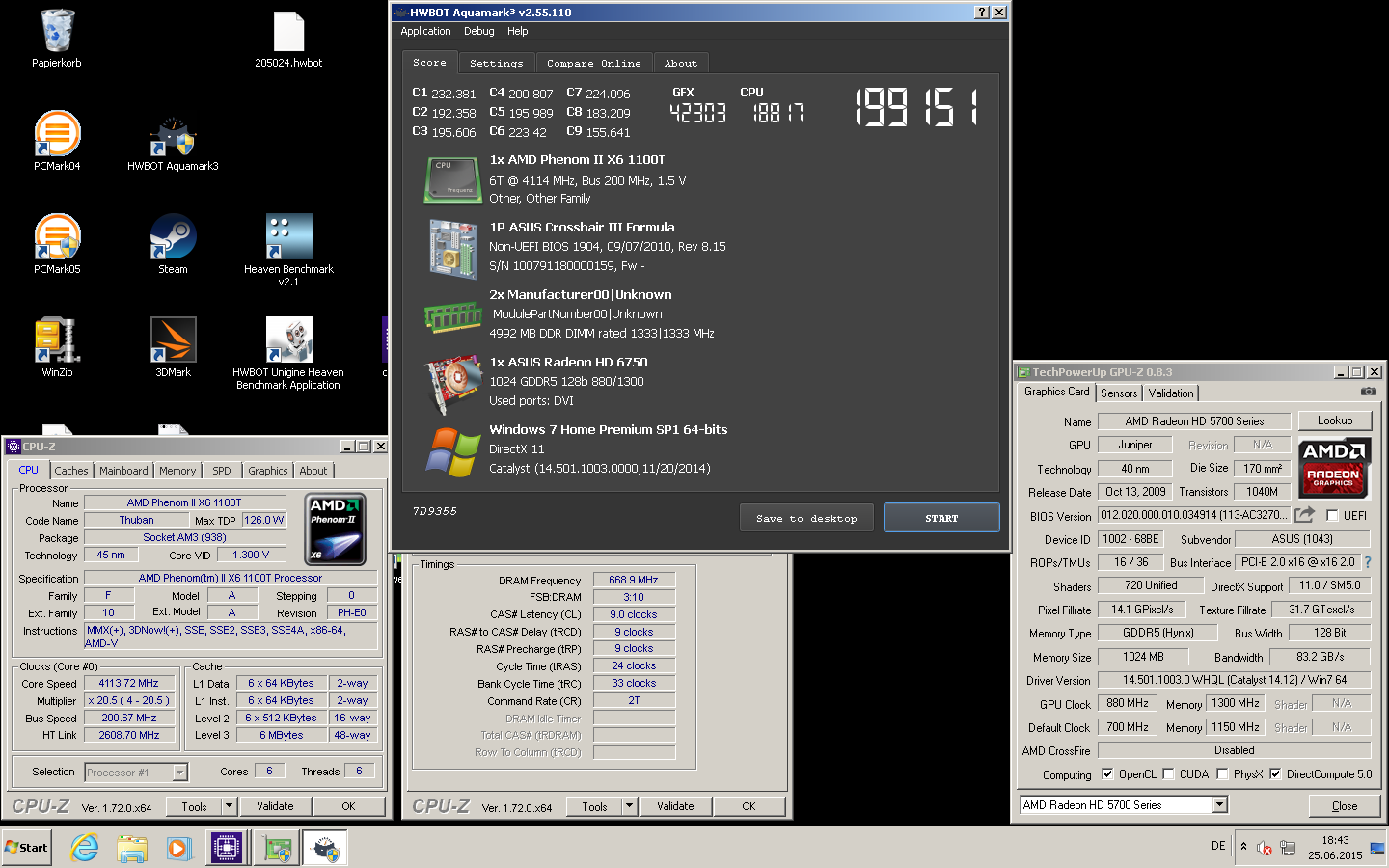The height and width of the screenshot is (868, 1389).
Task: Click the memory module icon in Aquamark
Action: pos(452,316)
